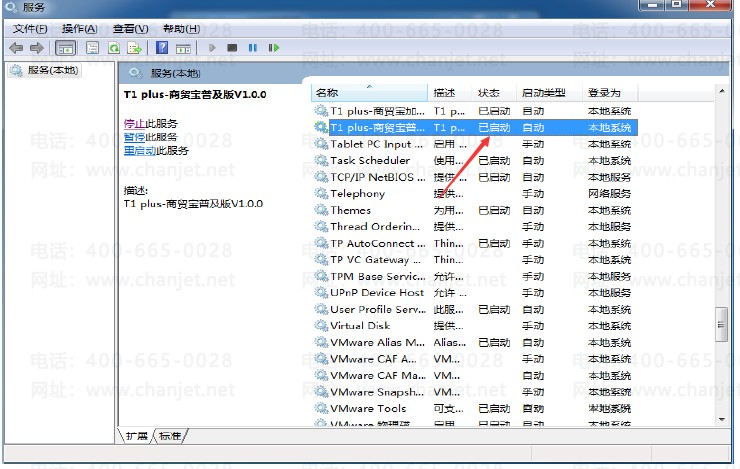Sort by the 状态 column header
This screenshot has height=469, width=740.
click(x=494, y=93)
